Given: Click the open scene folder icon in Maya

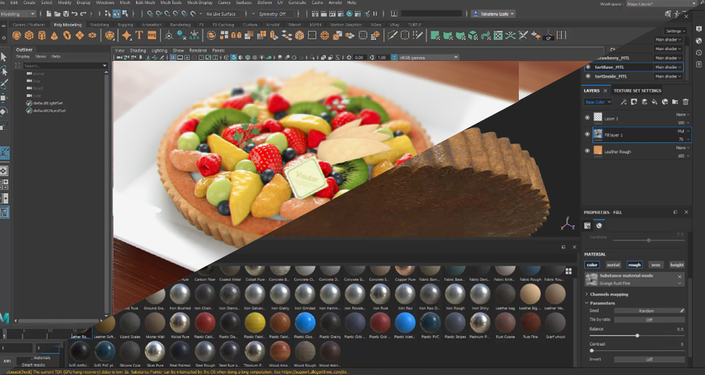Looking at the screenshot, I should [57, 14].
